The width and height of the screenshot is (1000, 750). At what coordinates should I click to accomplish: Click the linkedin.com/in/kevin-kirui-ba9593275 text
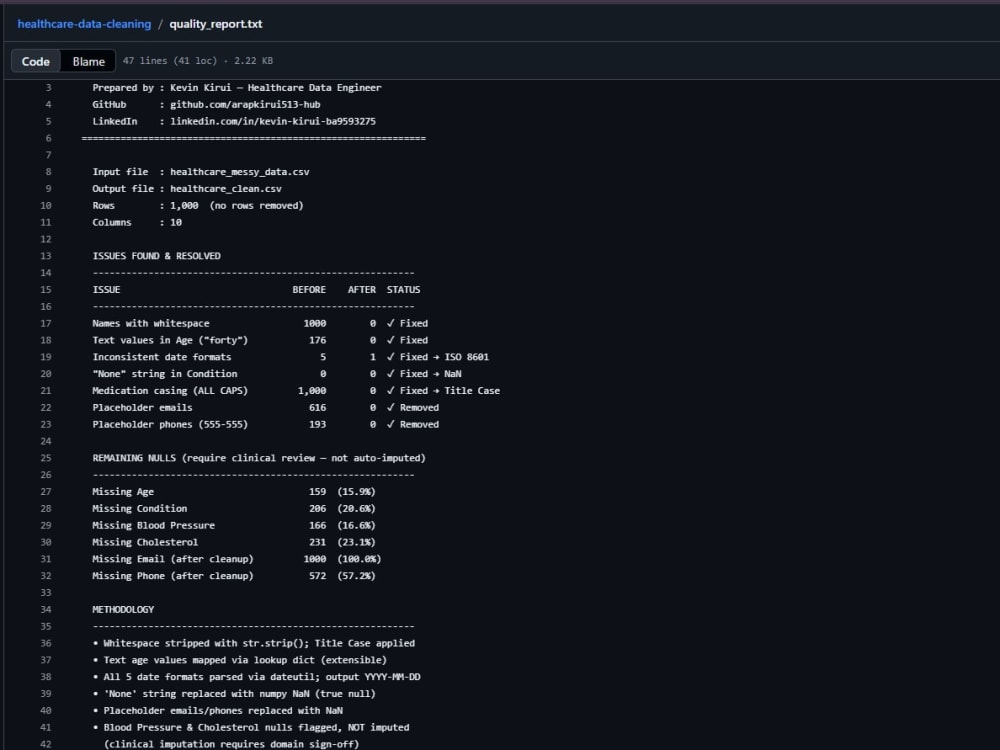click(x=273, y=121)
